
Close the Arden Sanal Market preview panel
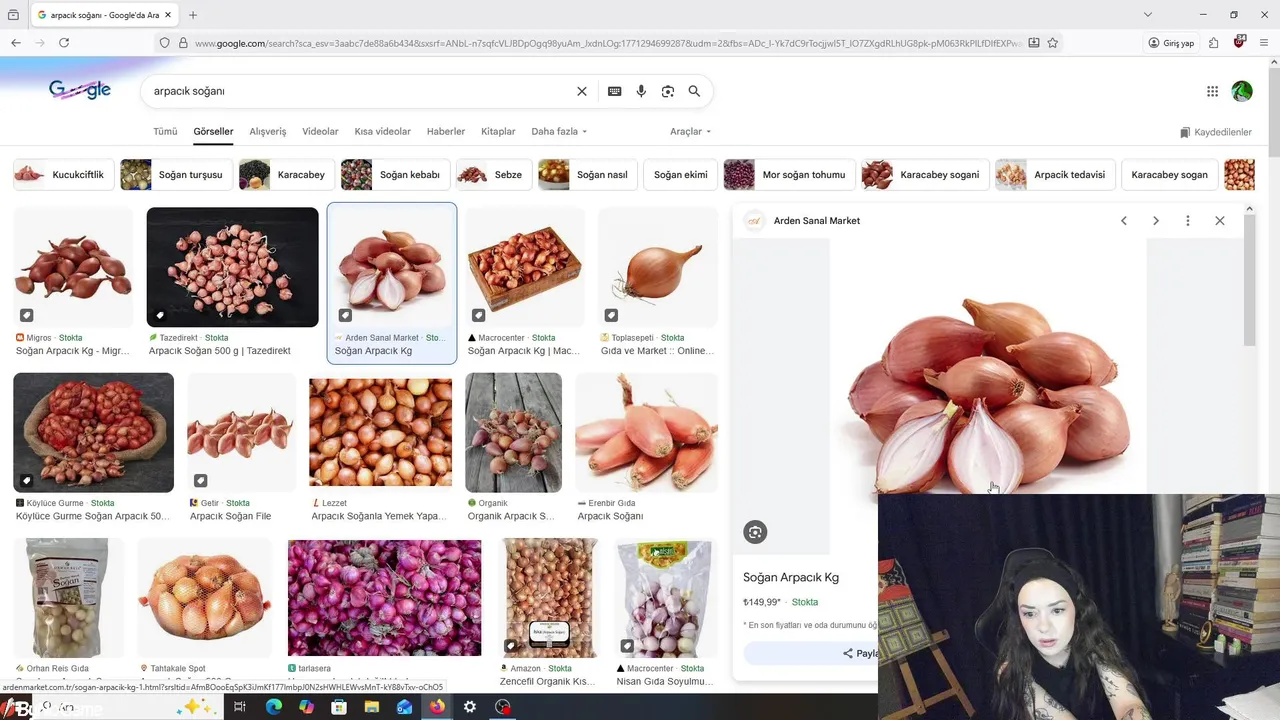(x=1220, y=221)
